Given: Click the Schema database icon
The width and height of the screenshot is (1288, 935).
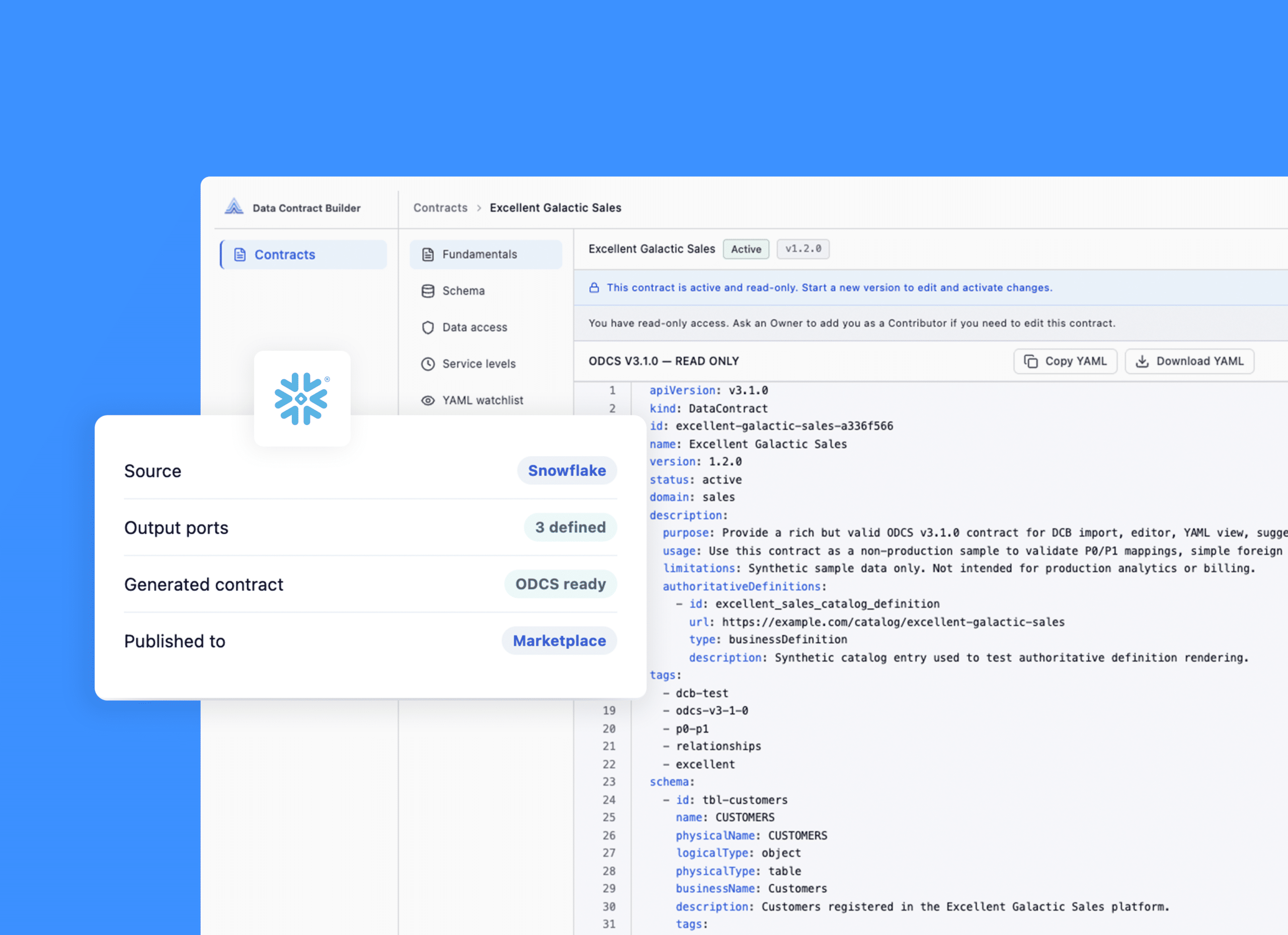Looking at the screenshot, I should (428, 291).
